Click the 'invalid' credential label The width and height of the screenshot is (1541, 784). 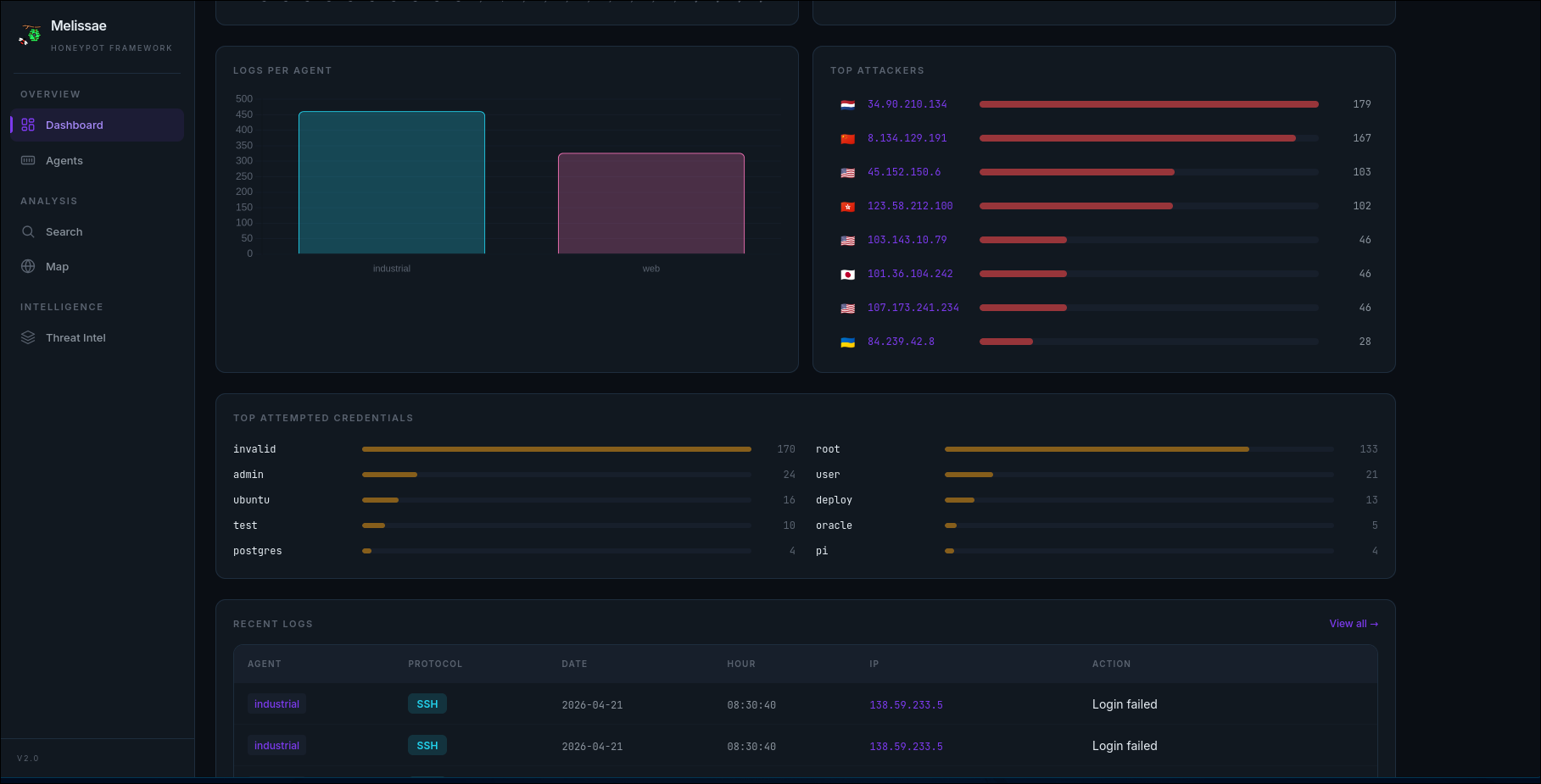(x=254, y=449)
